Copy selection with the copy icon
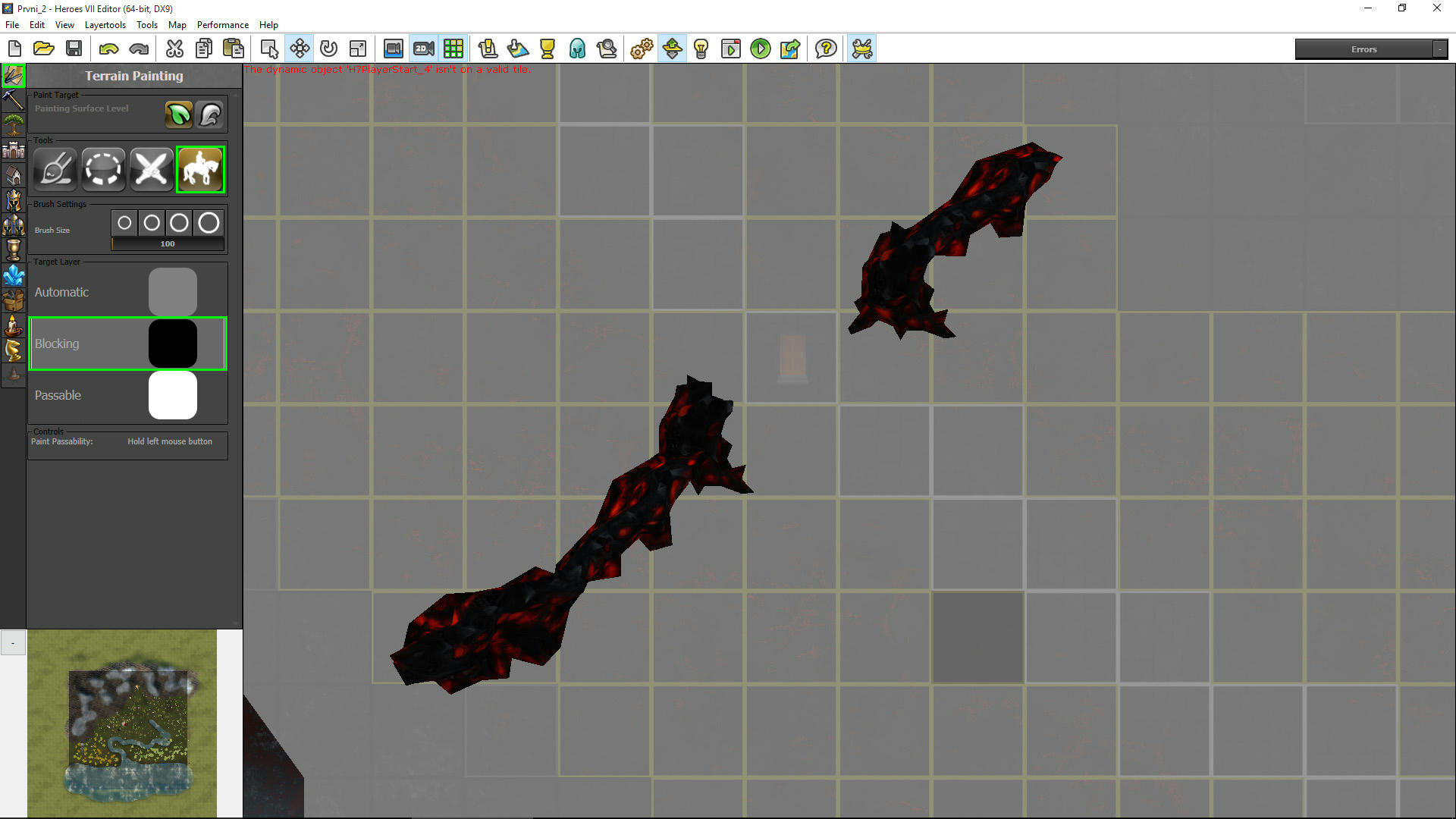1456x819 pixels. point(204,49)
